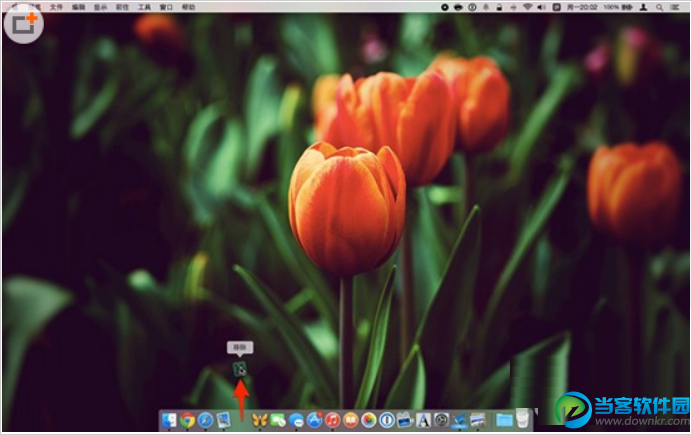Launch Google Chrome from the Dock

[x=187, y=420]
